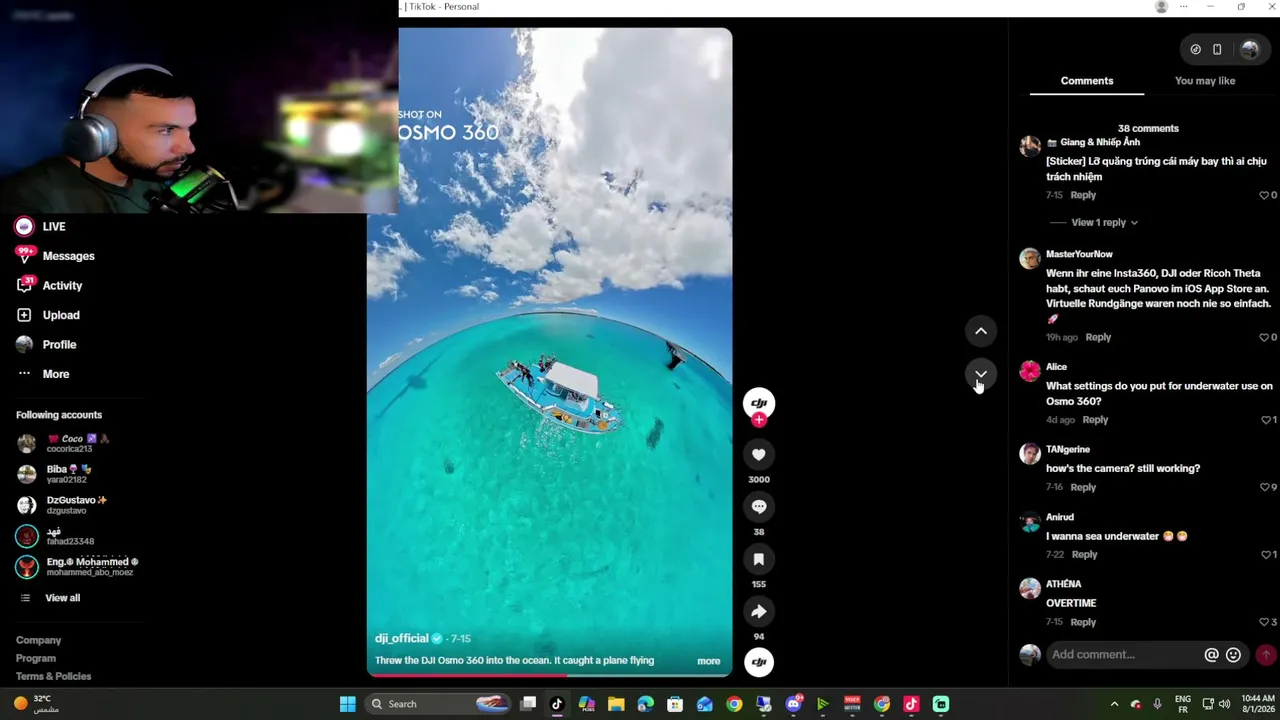This screenshot has height=720, width=1280.
Task: Open MasterYourNow's profile avatar
Action: [x=1030, y=259]
